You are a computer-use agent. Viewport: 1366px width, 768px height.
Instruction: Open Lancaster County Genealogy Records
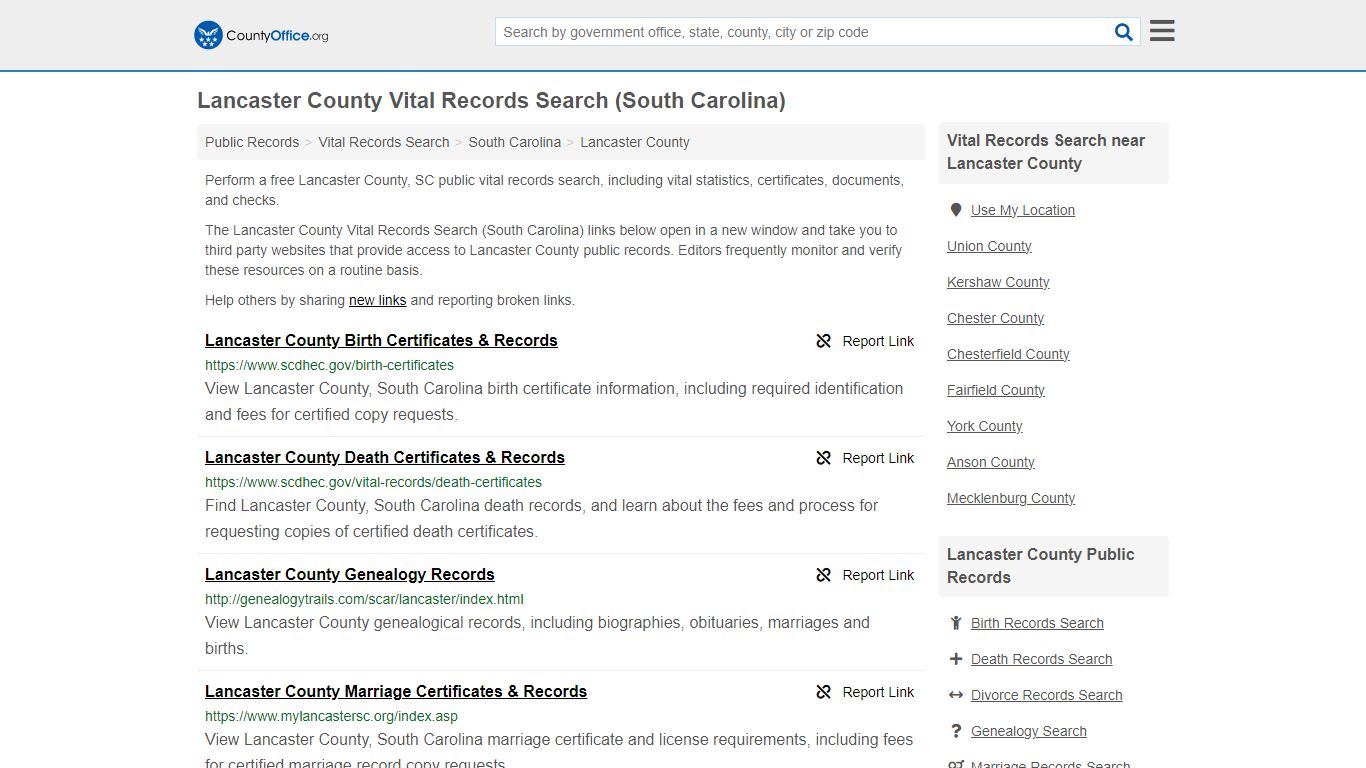(350, 574)
